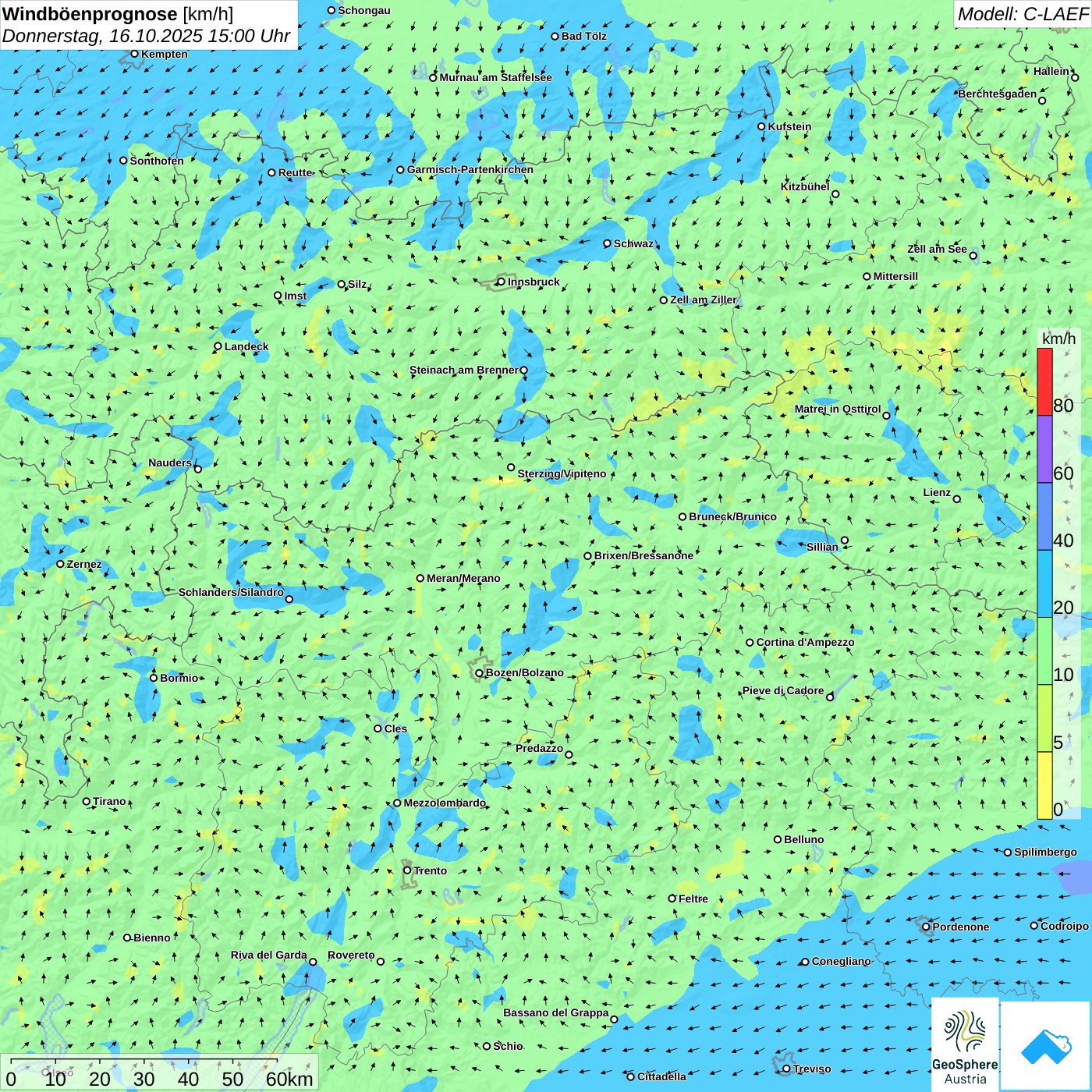Viewport: 1092px width, 1092px height.
Task: Click the 'Steinach am Brenner' label
Action: click(x=463, y=370)
